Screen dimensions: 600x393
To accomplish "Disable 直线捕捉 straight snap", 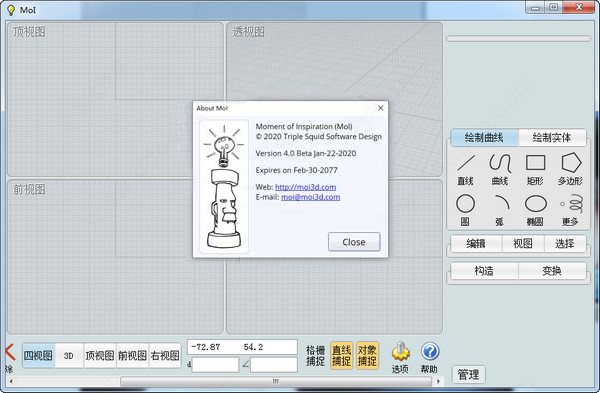I will pyautogui.click(x=341, y=355).
